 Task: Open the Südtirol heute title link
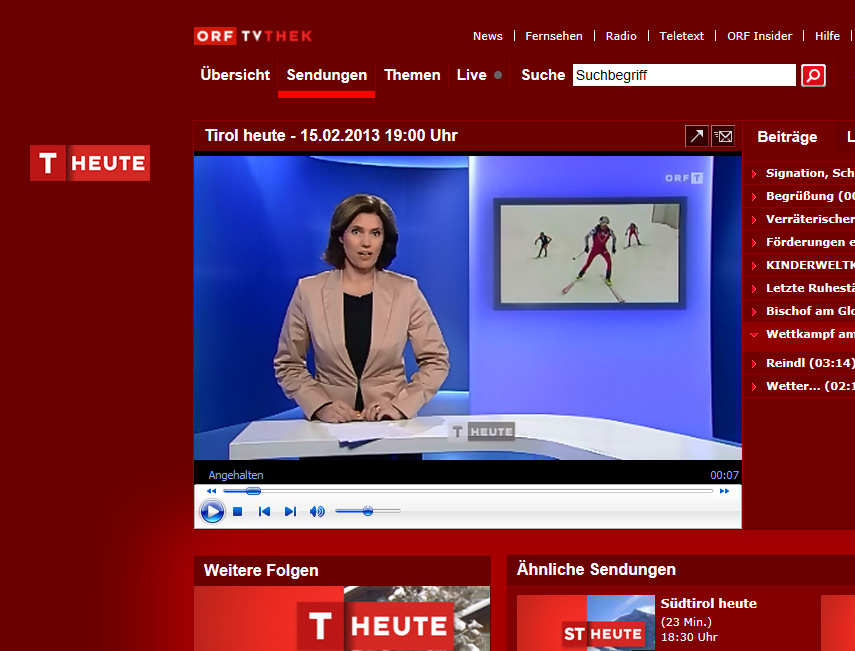708,603
